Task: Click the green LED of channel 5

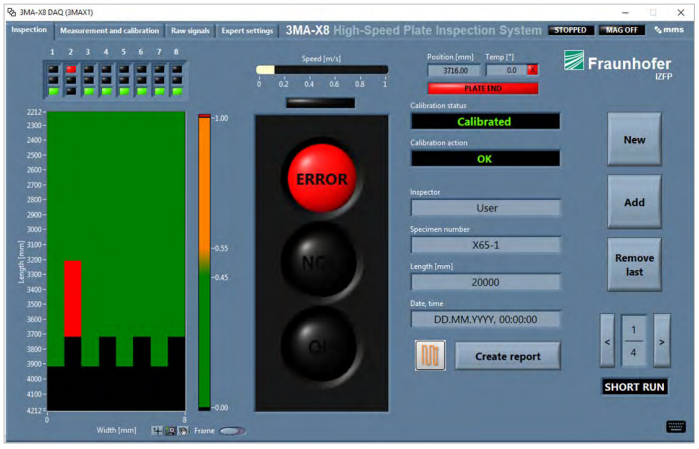Action: (x=124, y=91)
